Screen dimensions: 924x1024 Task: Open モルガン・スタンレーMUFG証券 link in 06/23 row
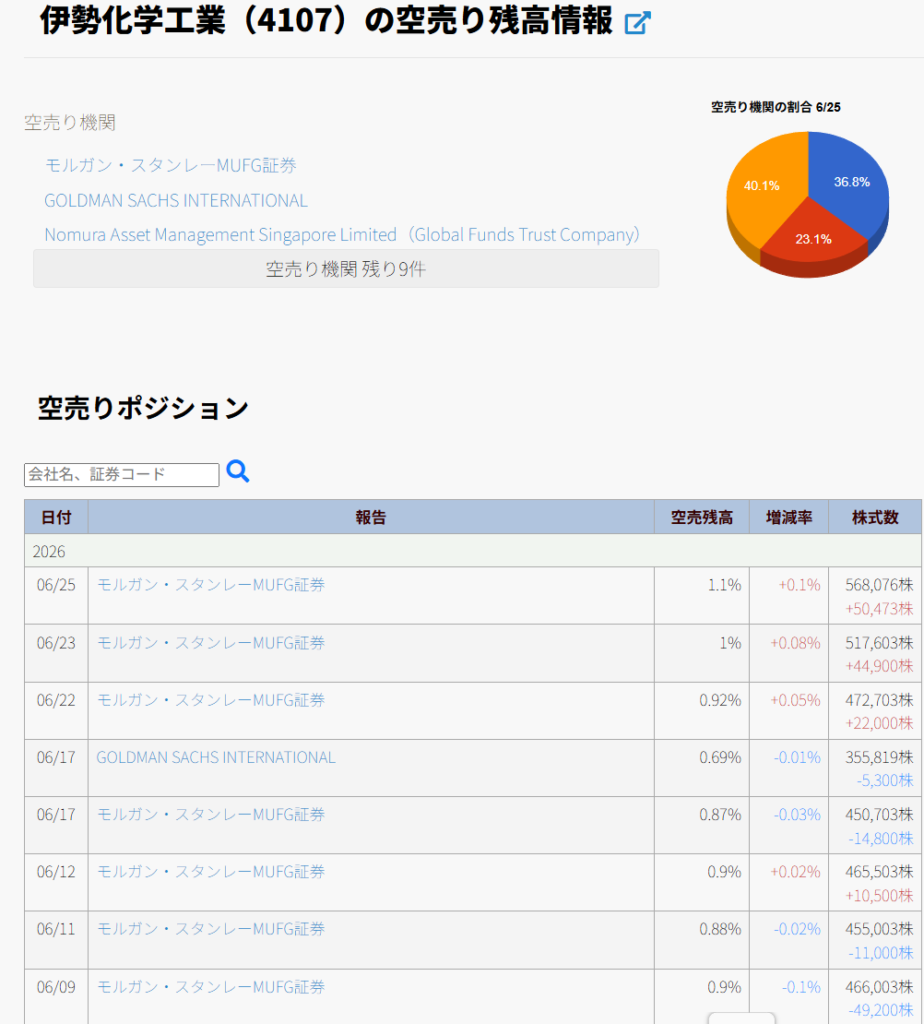pos(211,643)
